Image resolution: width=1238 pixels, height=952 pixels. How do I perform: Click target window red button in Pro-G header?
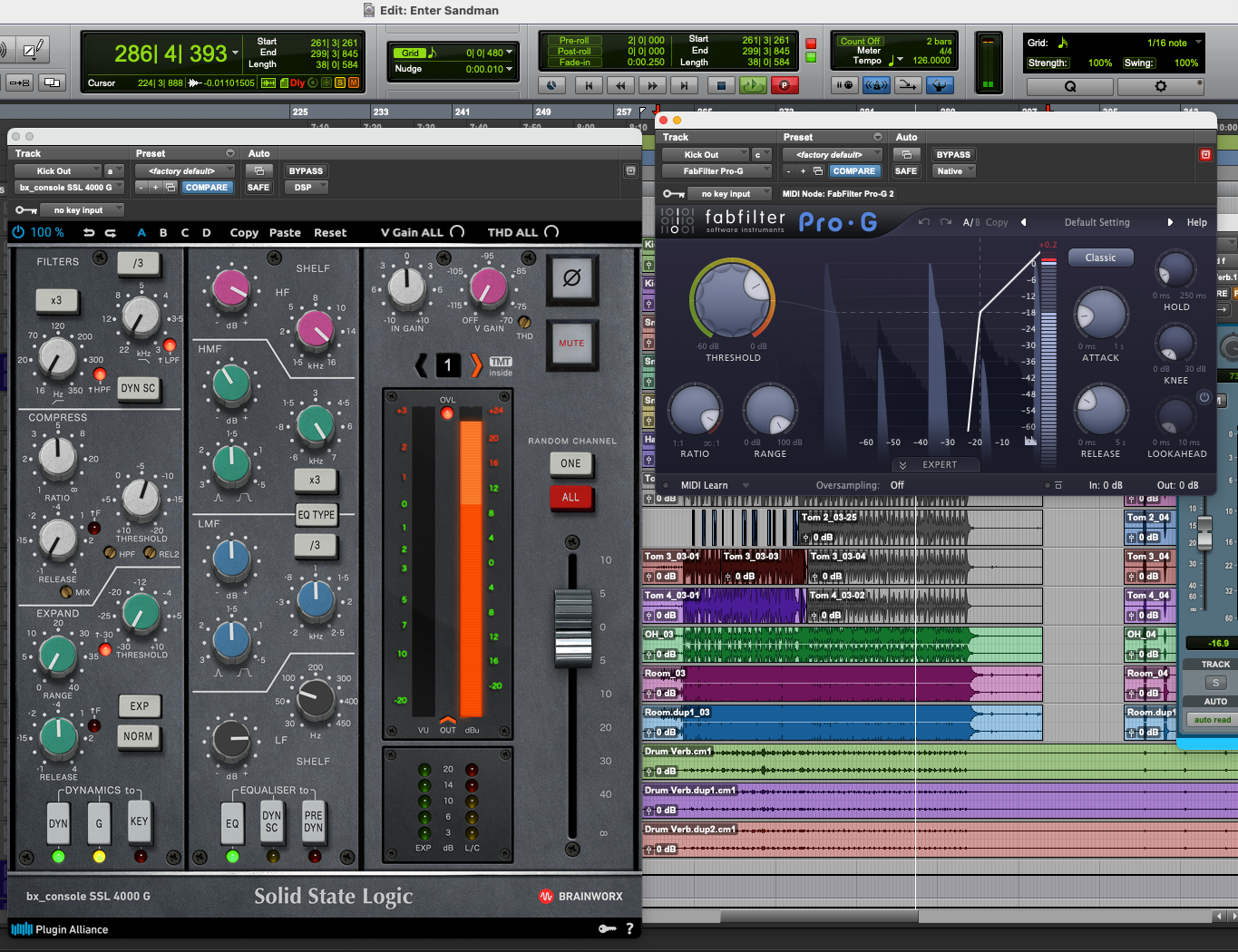[x=1205, y=154]
